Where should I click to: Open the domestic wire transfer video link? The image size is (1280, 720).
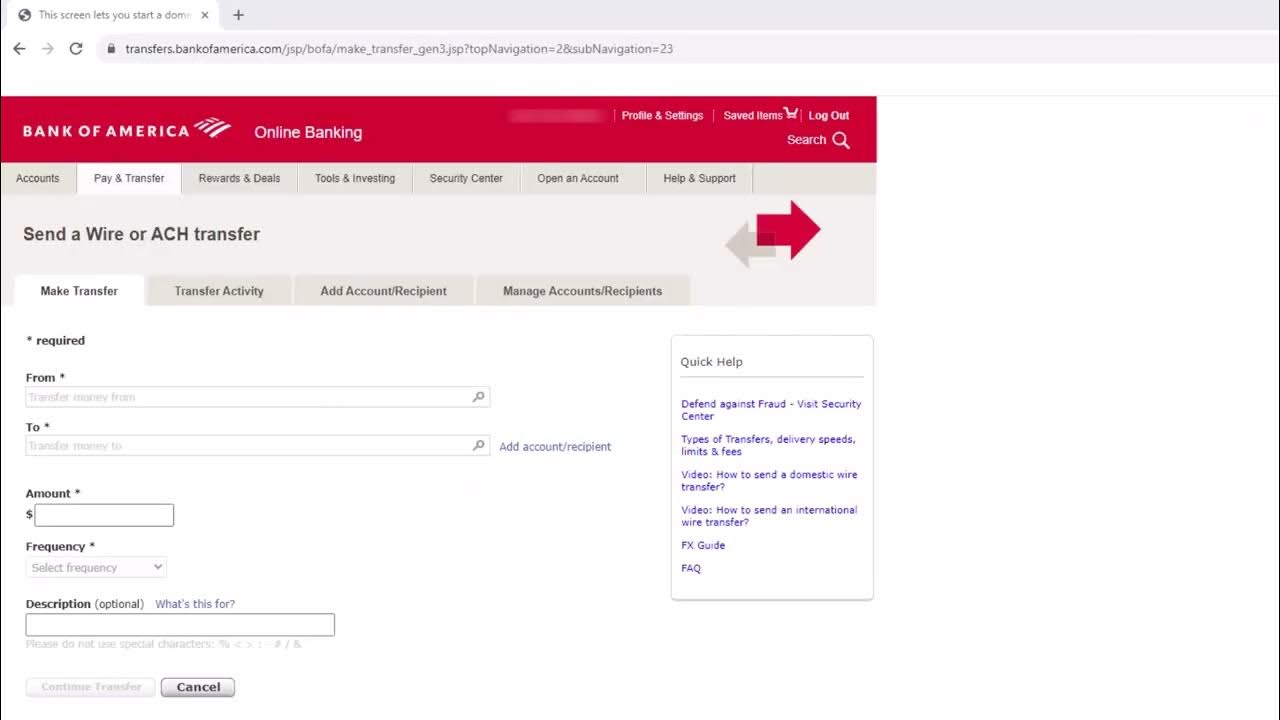pos(769,481)
